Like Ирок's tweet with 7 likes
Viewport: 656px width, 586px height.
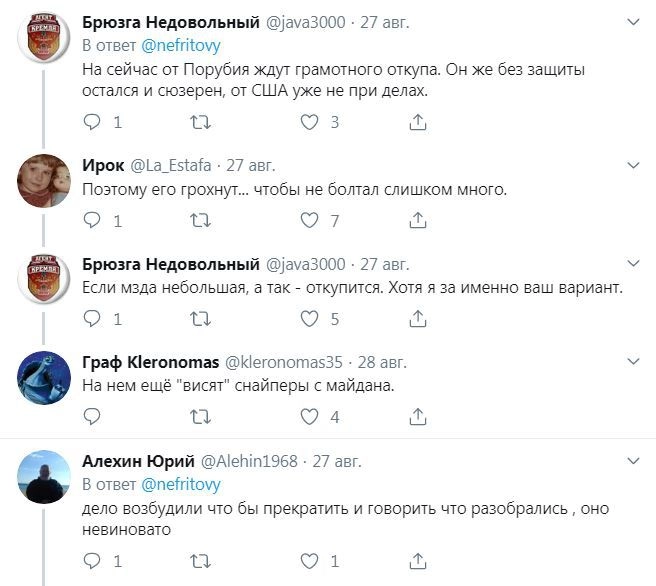click(x=311, y=220)
